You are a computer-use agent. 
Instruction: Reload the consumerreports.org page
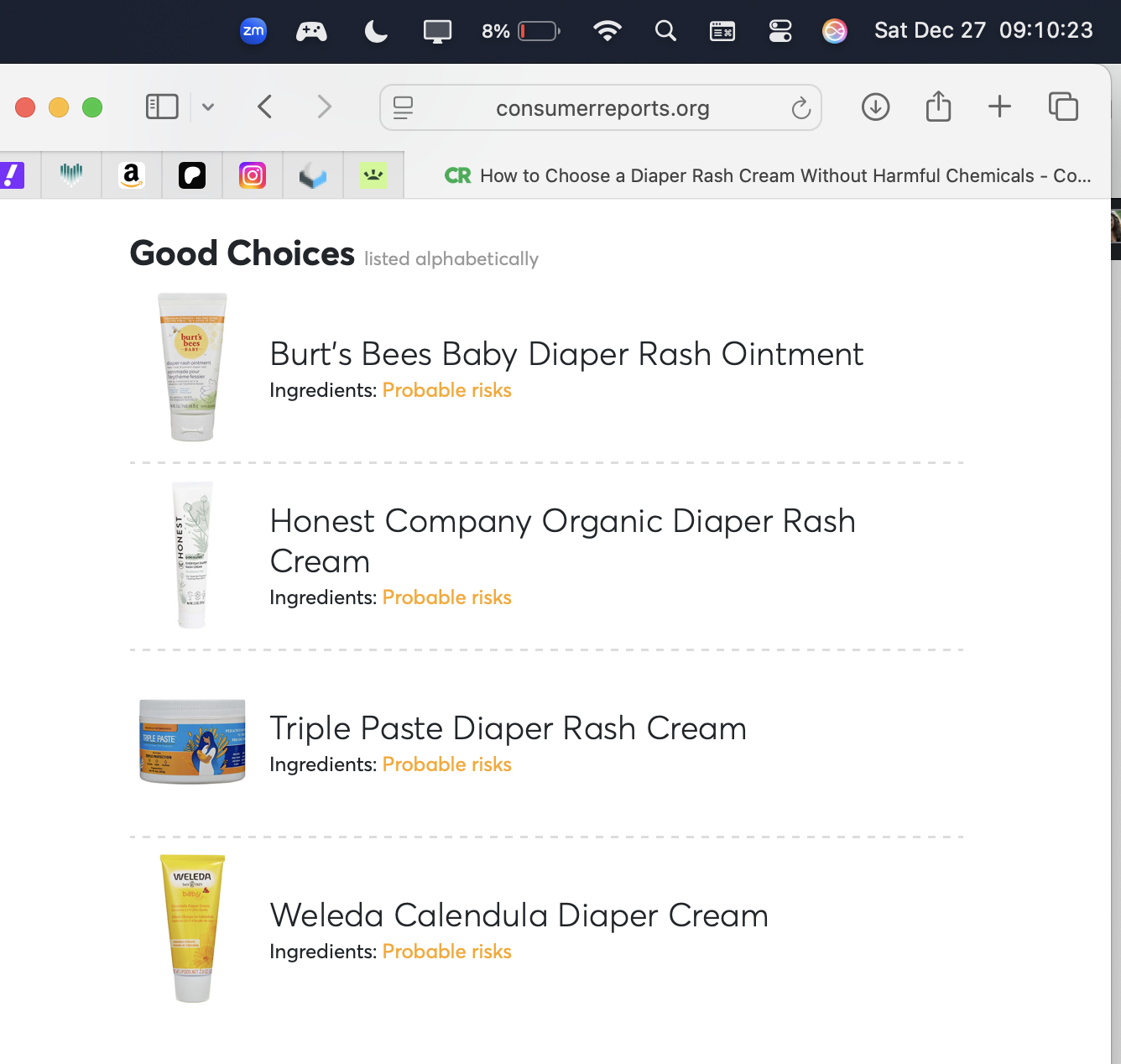point(800,108)
